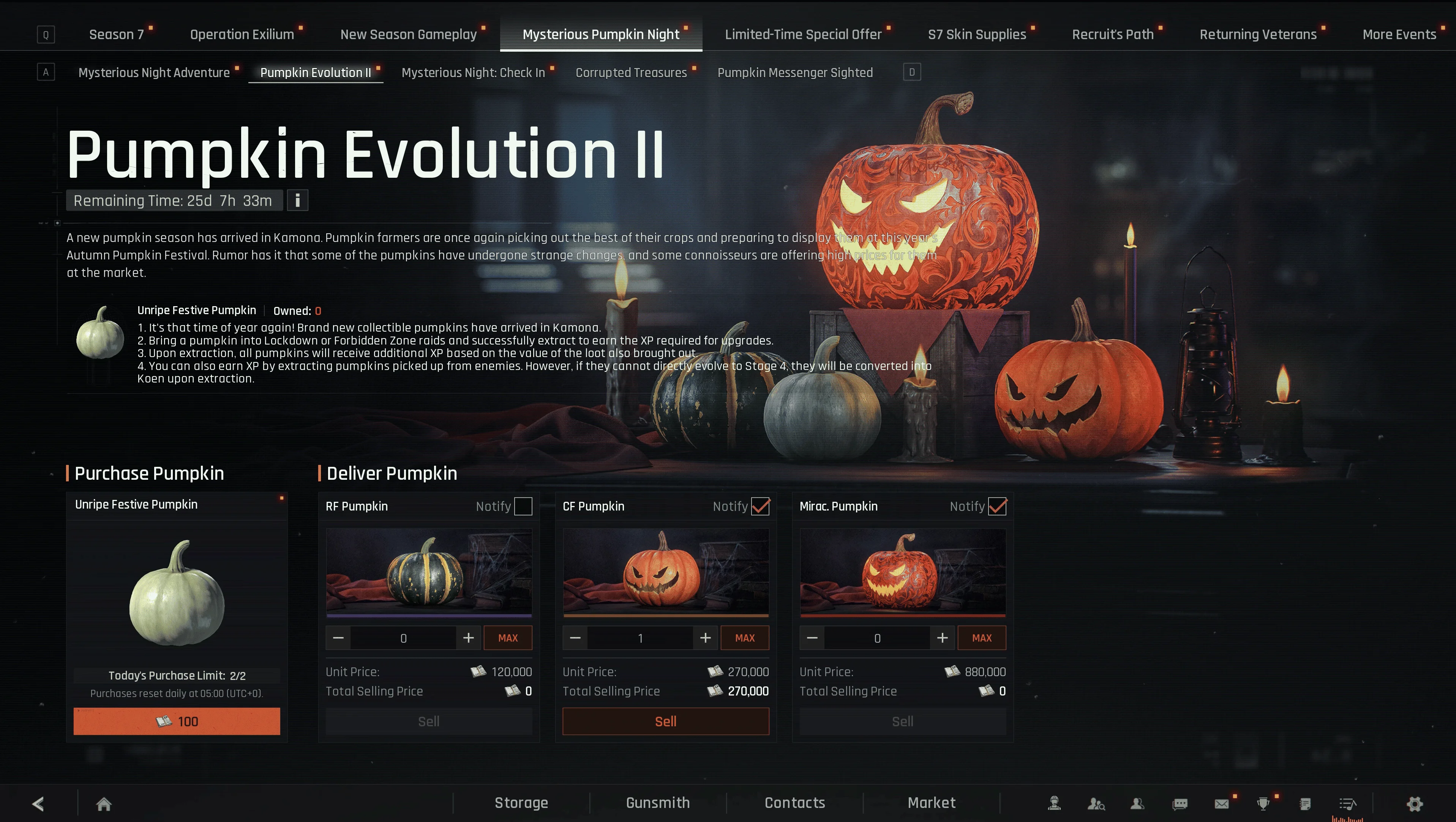Decrease Mirac. Pumpkin quantity with minus
Image resolution: width=1456 pixels, height=822 pixels.
coord(812,638)
